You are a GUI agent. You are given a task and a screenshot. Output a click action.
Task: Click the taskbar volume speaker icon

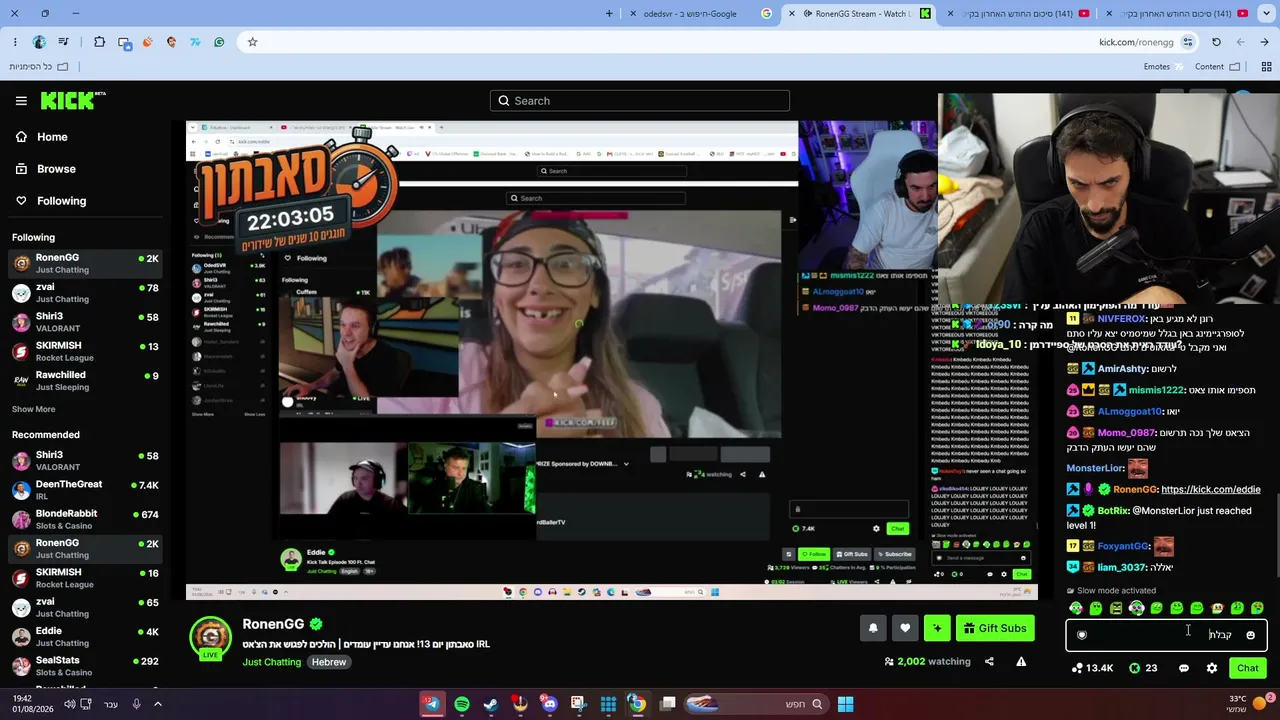(69, 704)
